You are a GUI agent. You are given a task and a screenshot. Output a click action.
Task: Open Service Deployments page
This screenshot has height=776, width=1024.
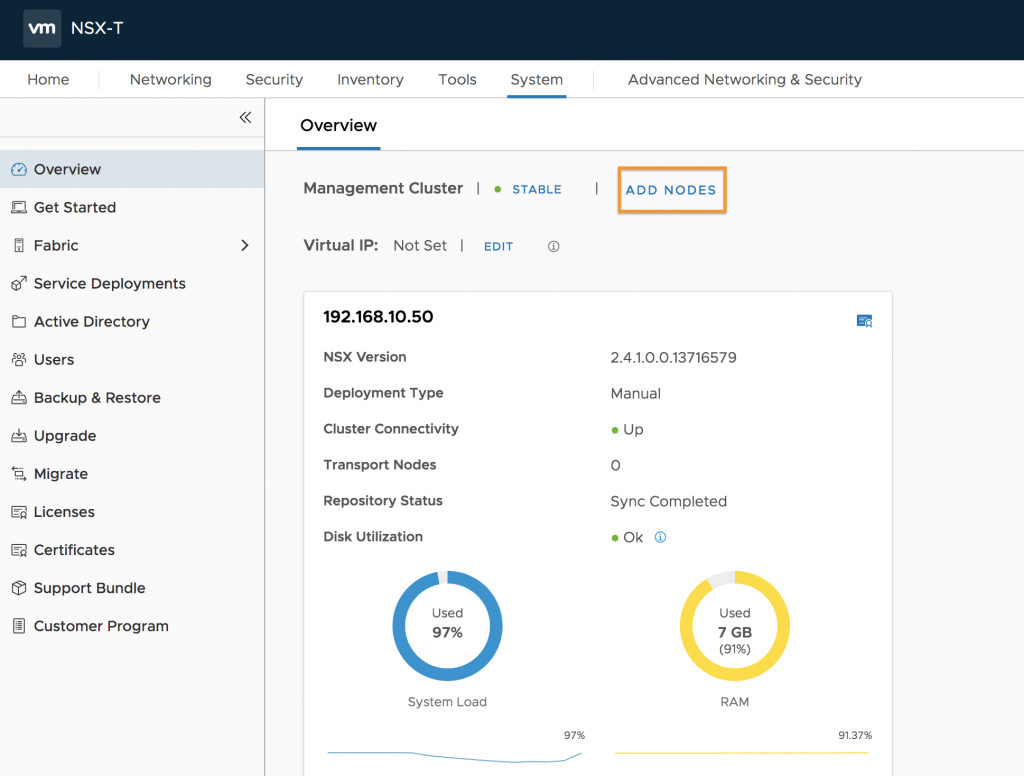(x=132, y=283)
